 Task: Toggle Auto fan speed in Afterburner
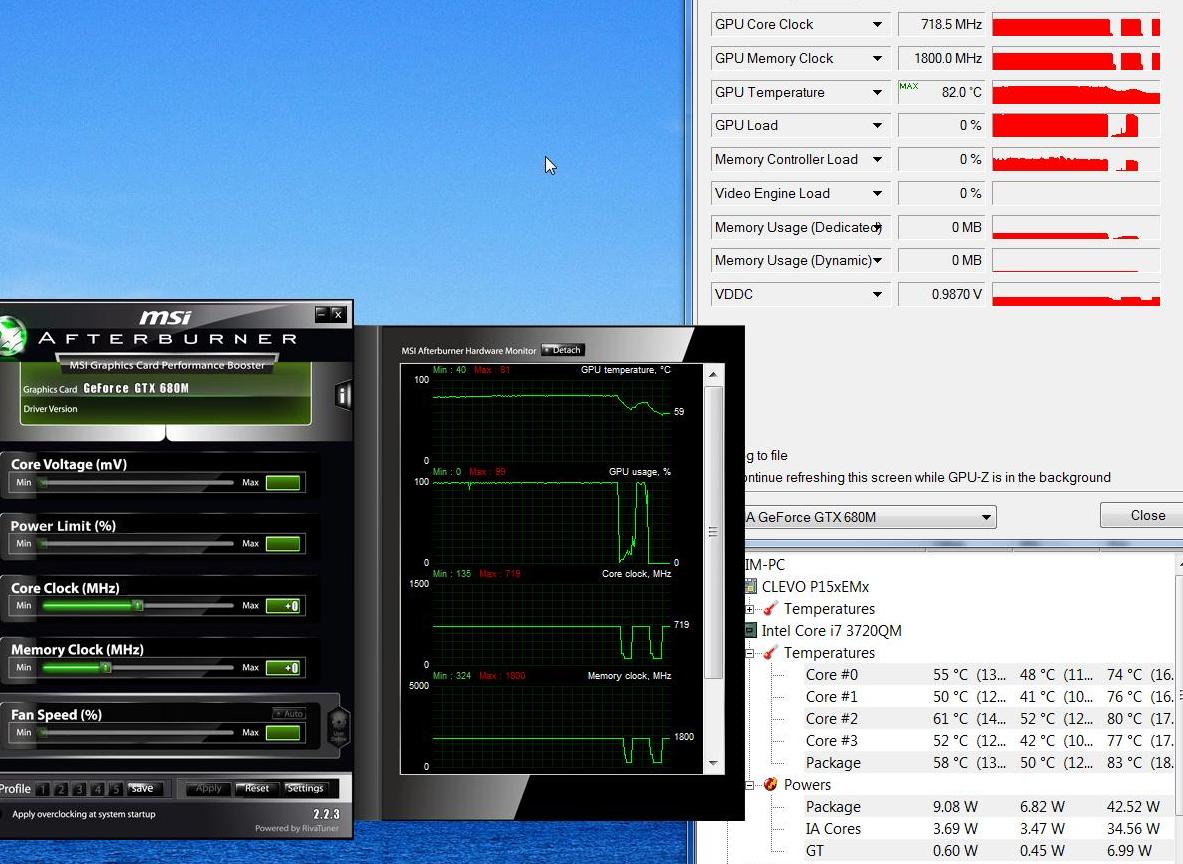pyautogui.click(x=289, y=713)
